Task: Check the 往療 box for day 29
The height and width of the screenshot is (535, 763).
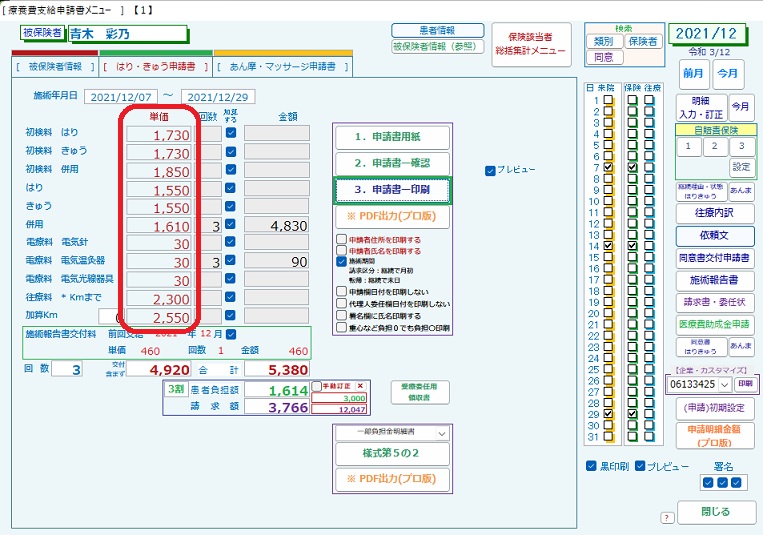Action: [650, 414]
